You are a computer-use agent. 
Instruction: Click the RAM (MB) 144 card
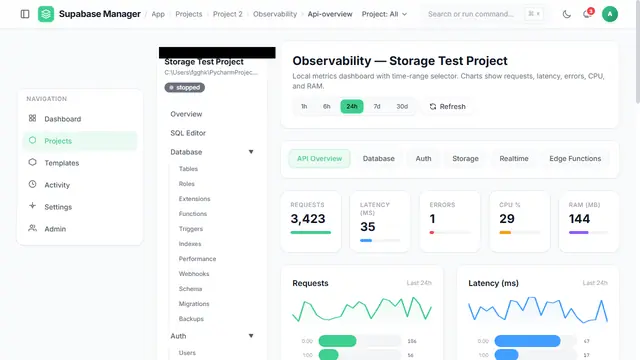pyautogui.click(x=589, y=221)
